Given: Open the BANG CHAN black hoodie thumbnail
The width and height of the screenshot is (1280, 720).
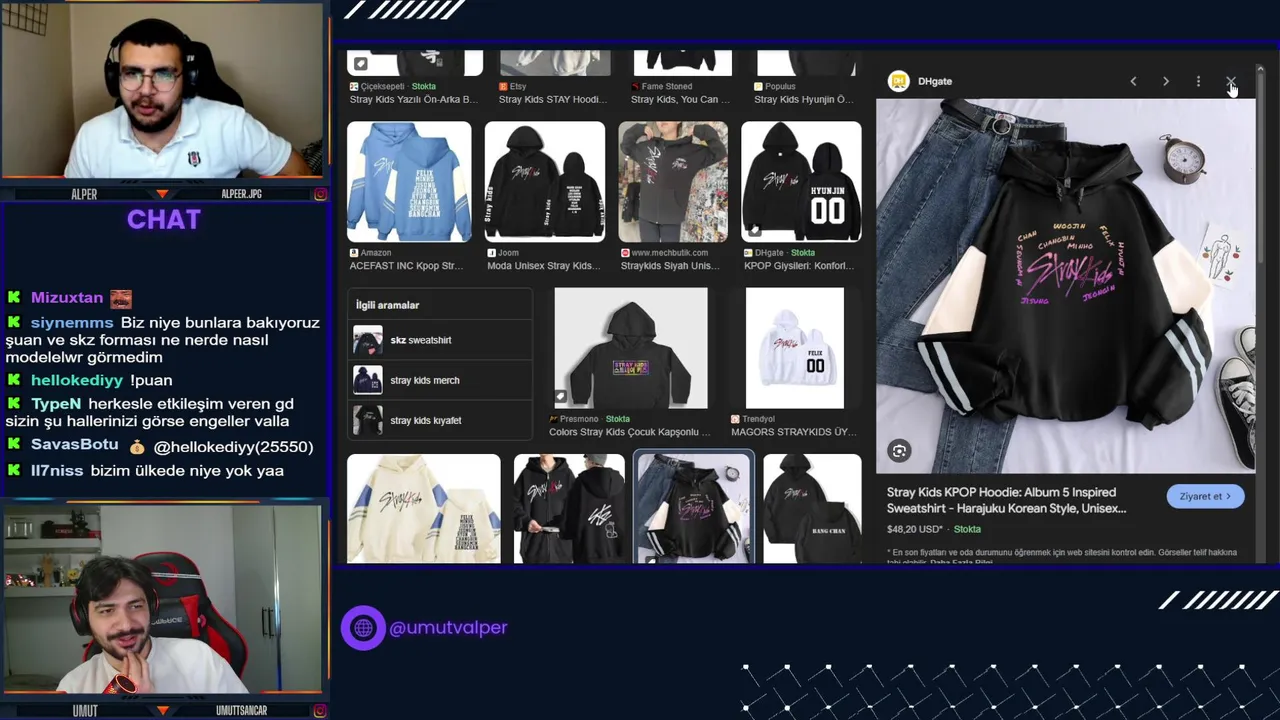Looking at the screenshot, I should [x=812, y=509].
